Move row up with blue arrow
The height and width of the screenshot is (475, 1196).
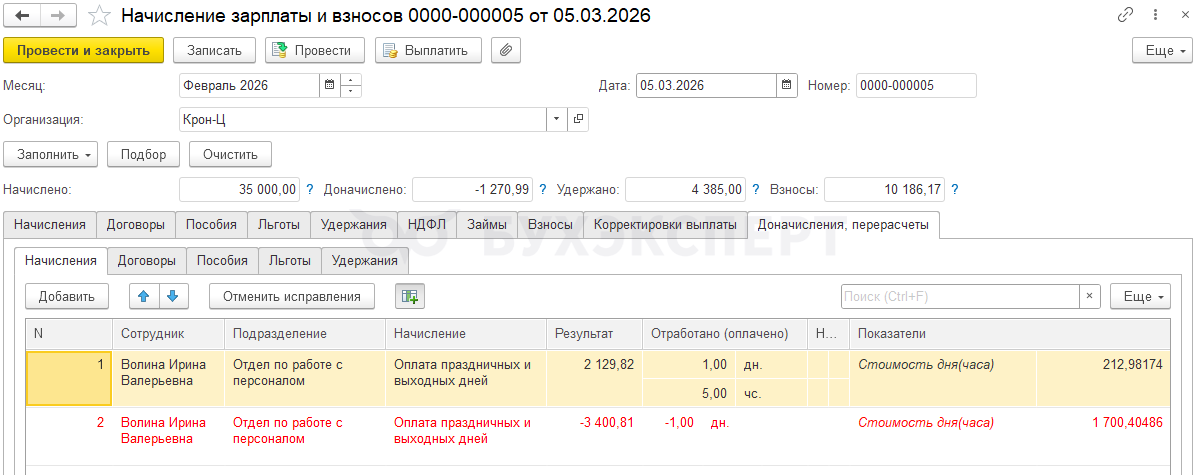coord(144,296)
